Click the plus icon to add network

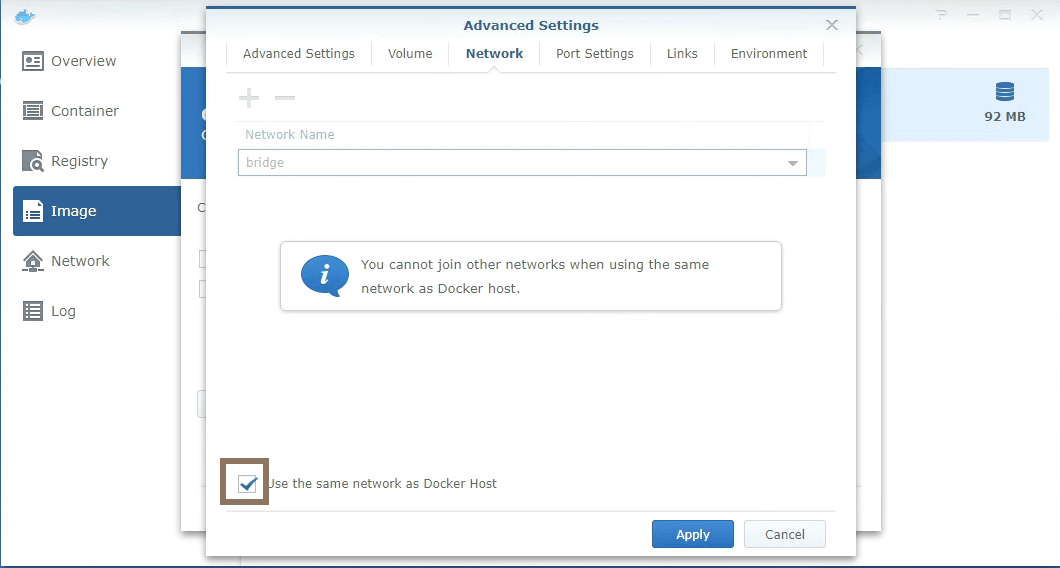click(x=249, y=98)
